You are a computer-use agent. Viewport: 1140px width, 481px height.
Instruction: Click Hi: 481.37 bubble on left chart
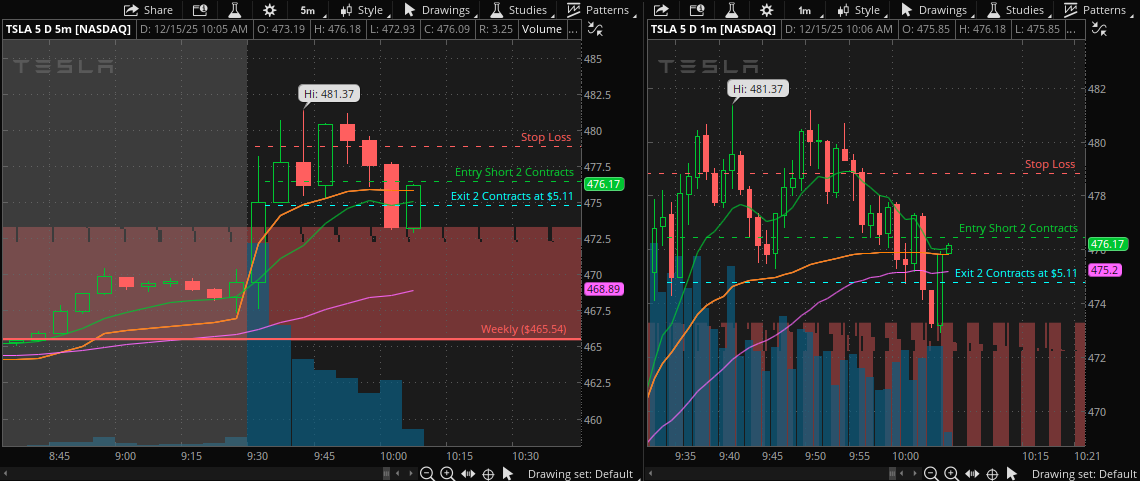click(x=329, y=93)
